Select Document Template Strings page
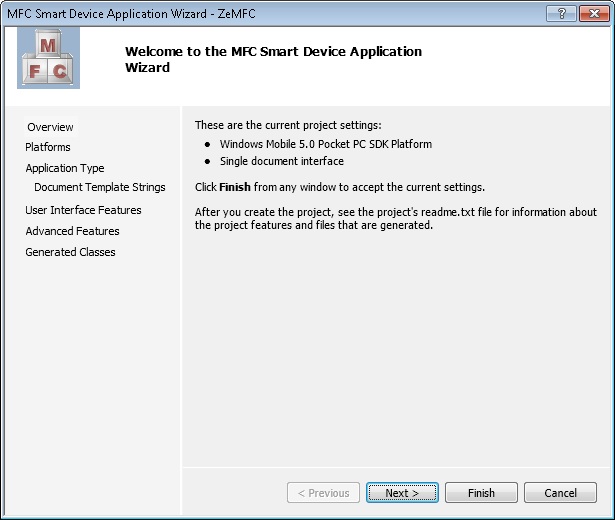 click(100, 187)
